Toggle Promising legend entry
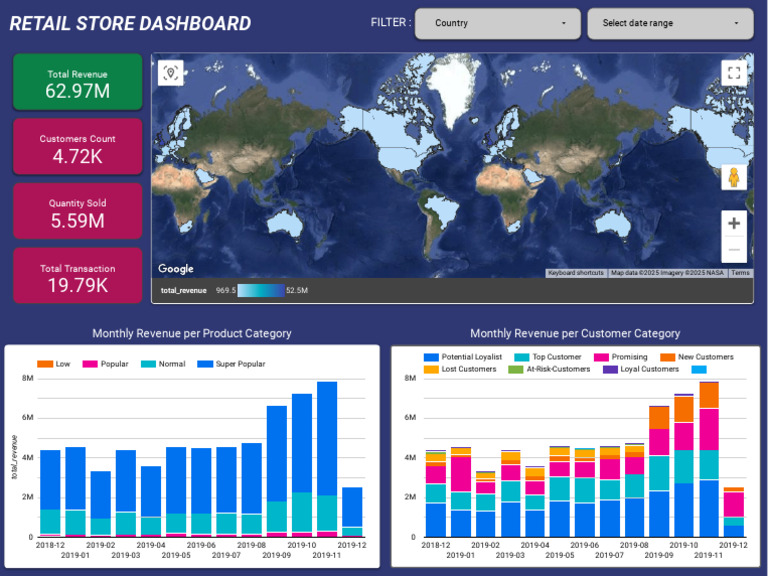 pyautogui.click(x=621, y=357)
